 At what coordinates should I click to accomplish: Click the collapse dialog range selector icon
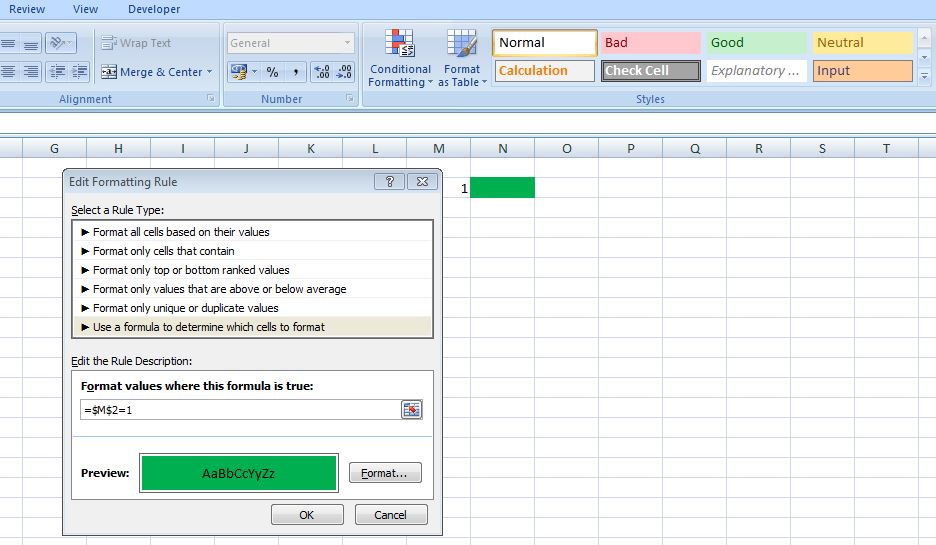coord(412,410)
